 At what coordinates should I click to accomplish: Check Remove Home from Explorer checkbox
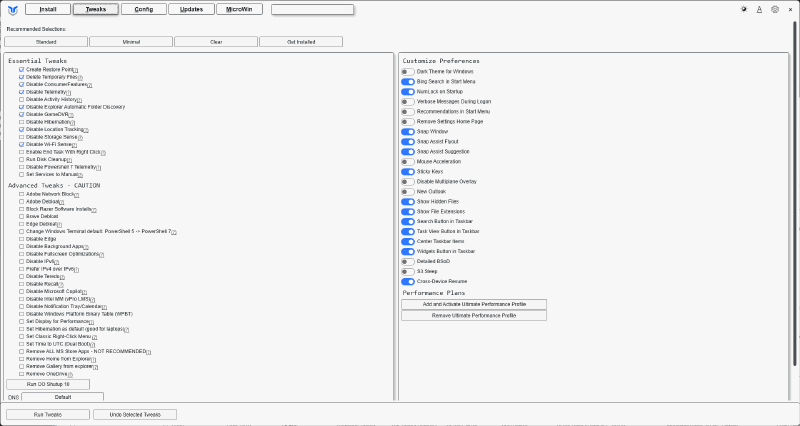pyautogui.click(x=21, y=359)
